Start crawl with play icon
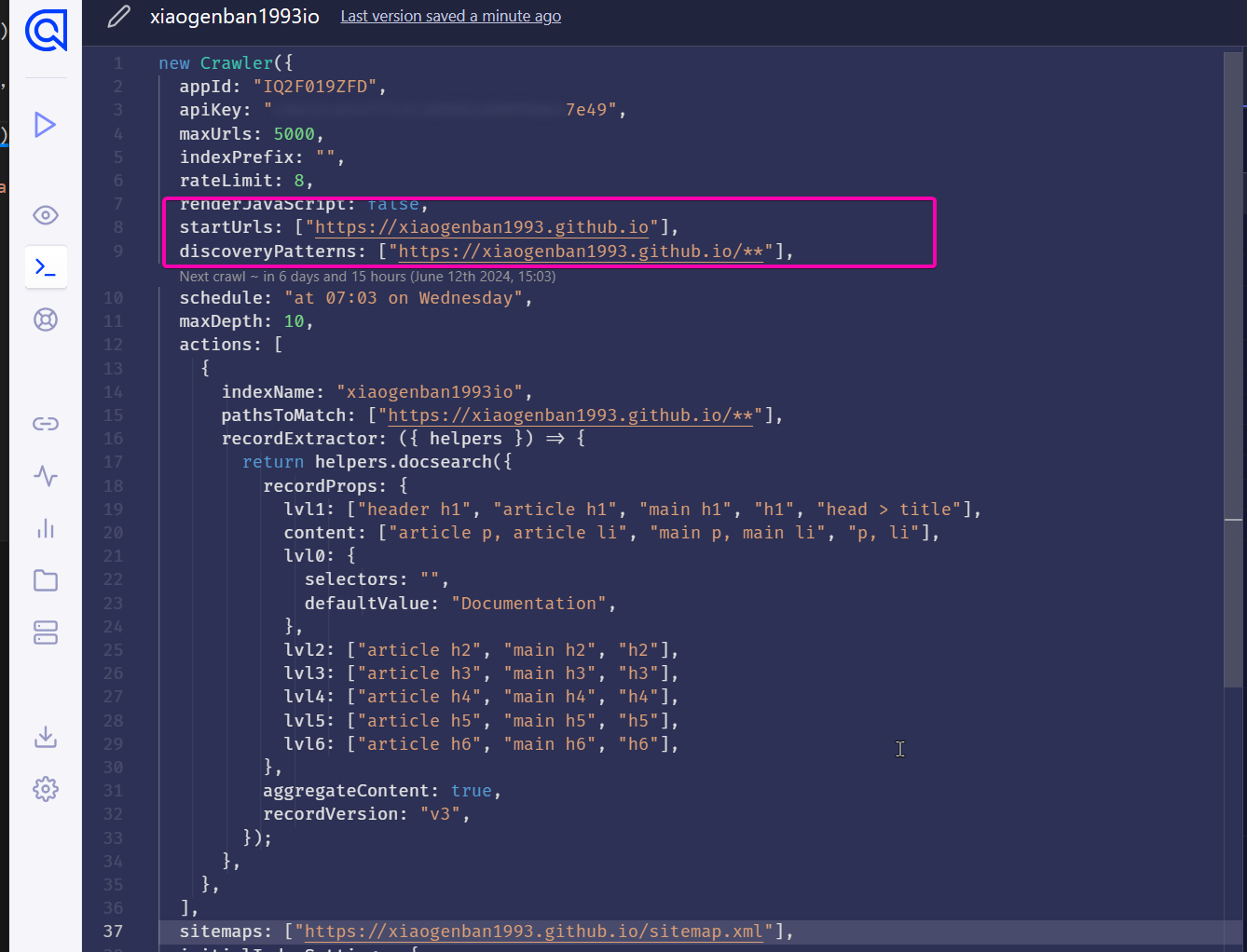 tap(45, 125)
